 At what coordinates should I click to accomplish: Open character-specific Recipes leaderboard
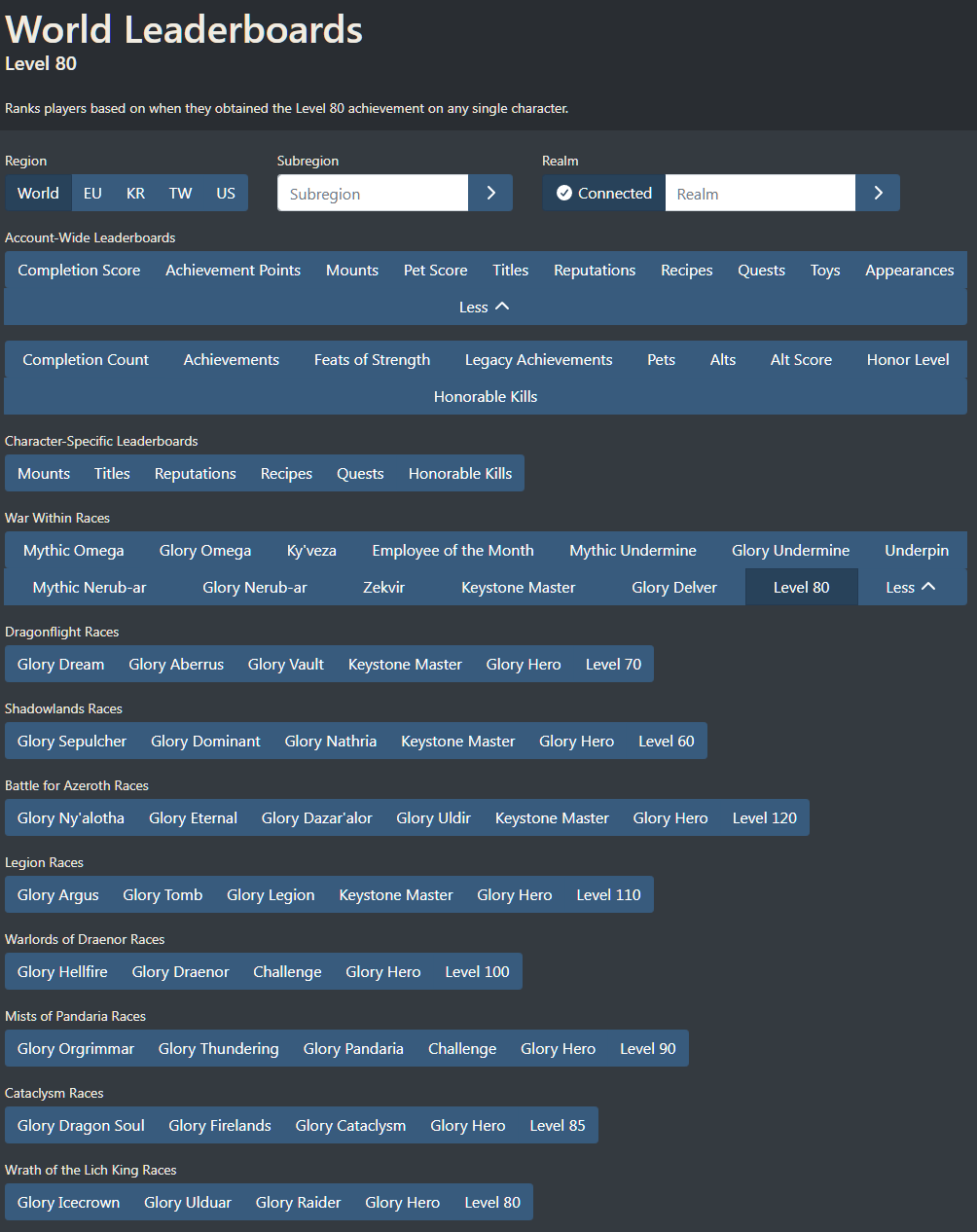[x=286, y=473]
